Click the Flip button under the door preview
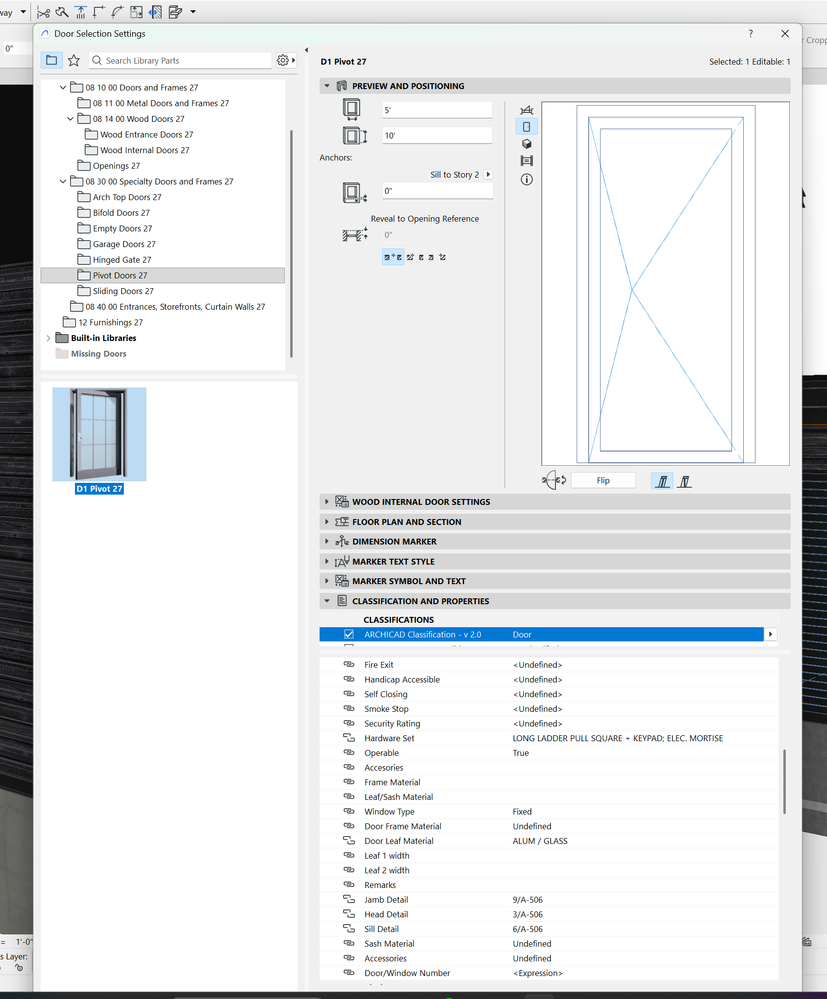Image resolution: width=827 pixels, height=999 pixels. pos(602,480)
